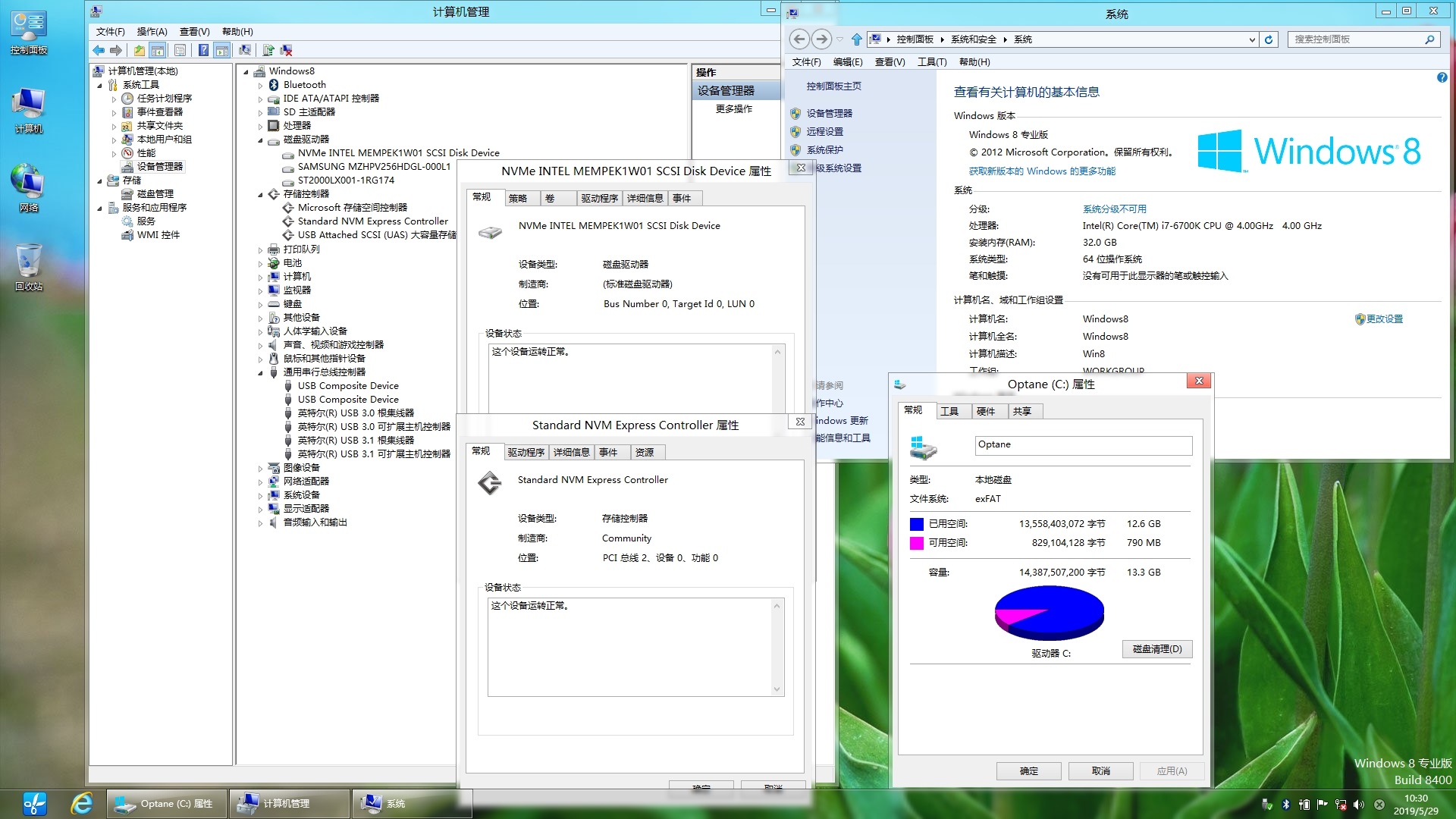Open the 设备管理器 link in System sidebar

[830, 114]
